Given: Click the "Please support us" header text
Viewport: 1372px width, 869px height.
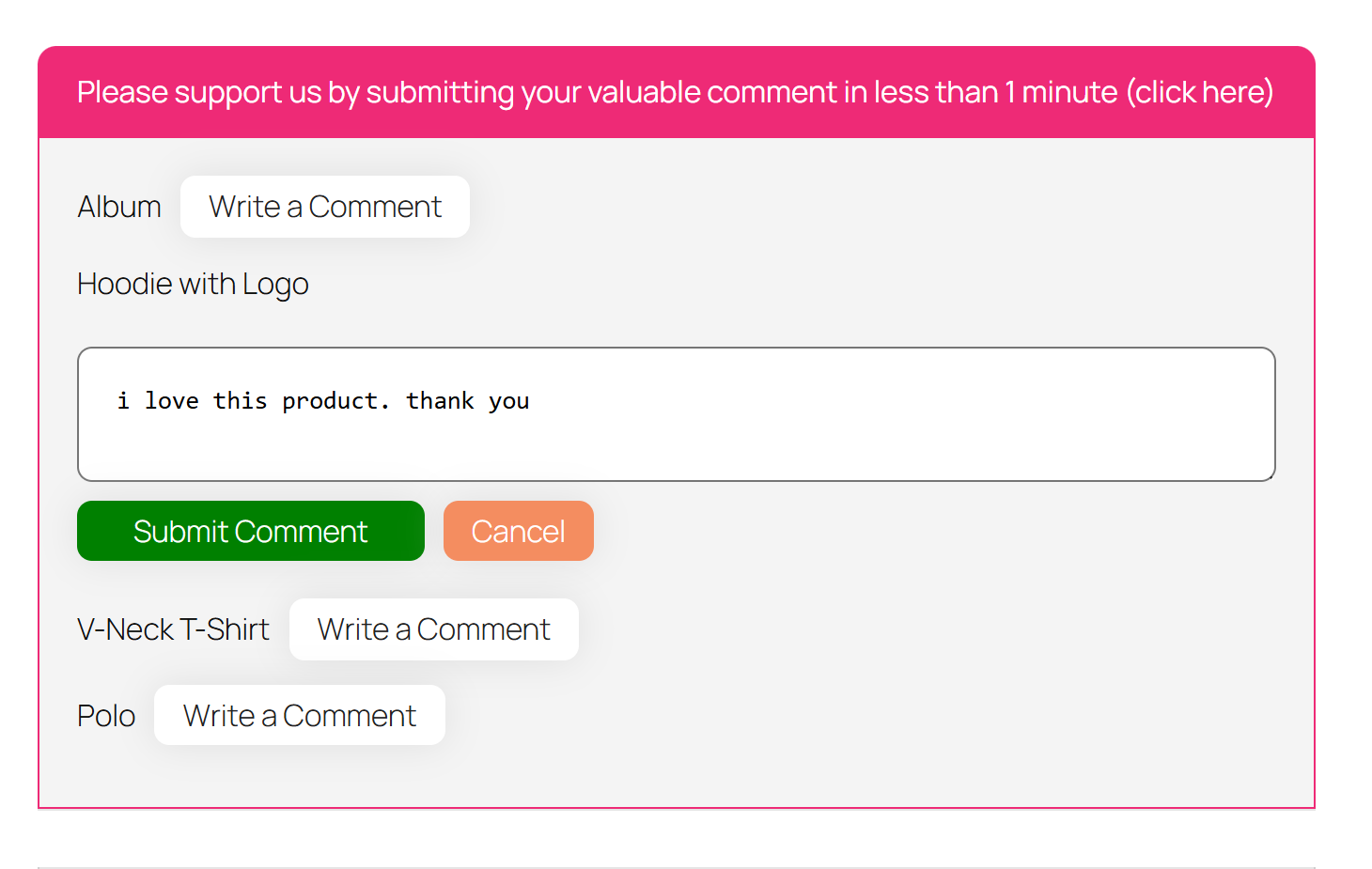Looking at the screenshot, I should pyautogui.click(x=199, y=92).
